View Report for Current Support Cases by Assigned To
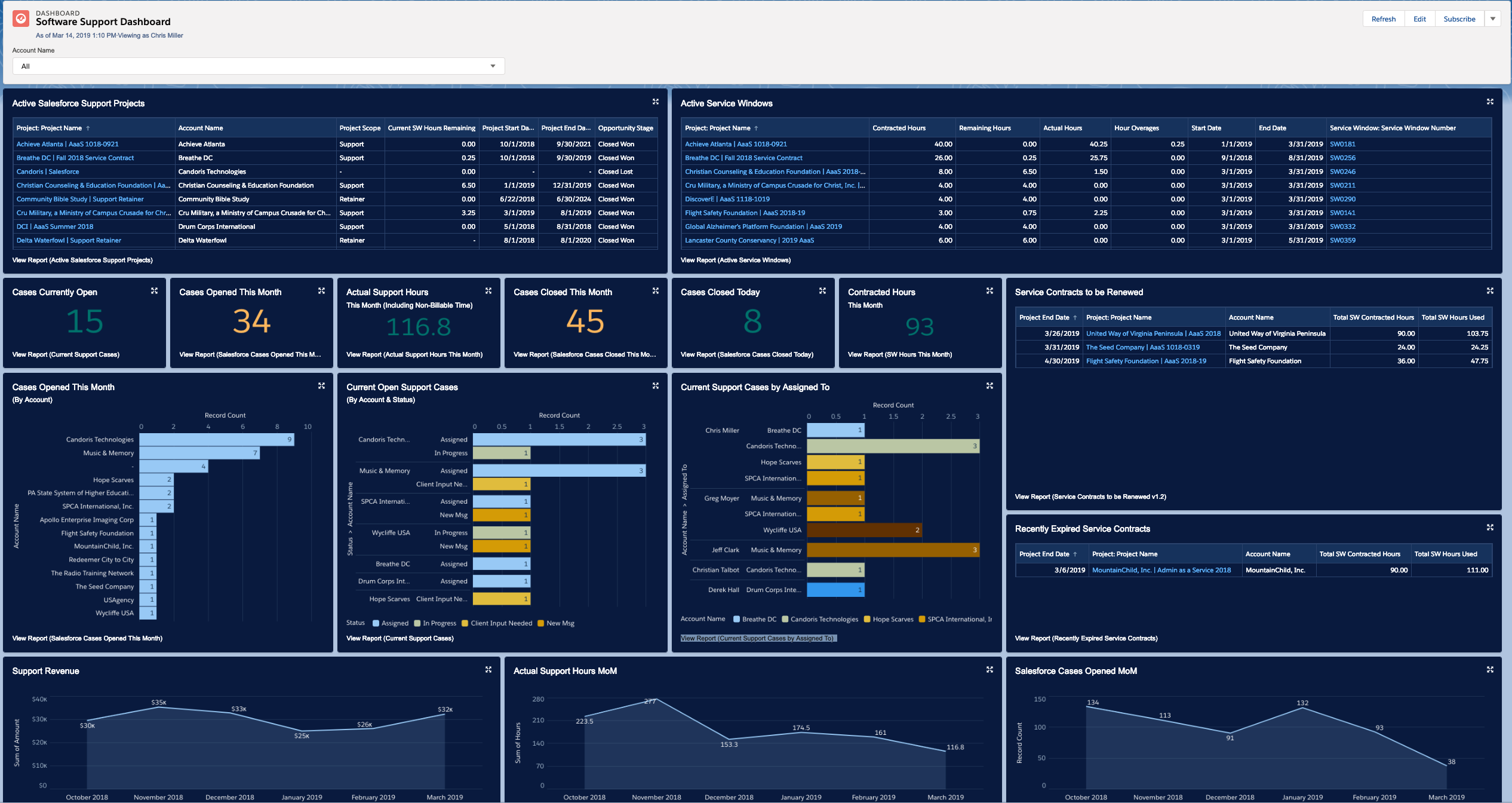 click(757, 638)
